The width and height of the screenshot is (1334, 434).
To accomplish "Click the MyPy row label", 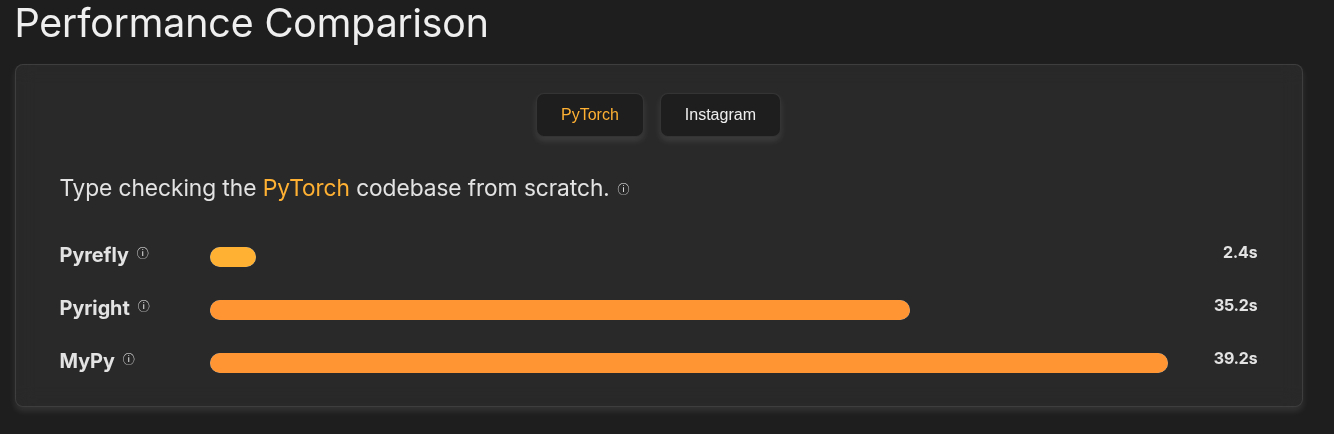I will (x=87, y=361).
